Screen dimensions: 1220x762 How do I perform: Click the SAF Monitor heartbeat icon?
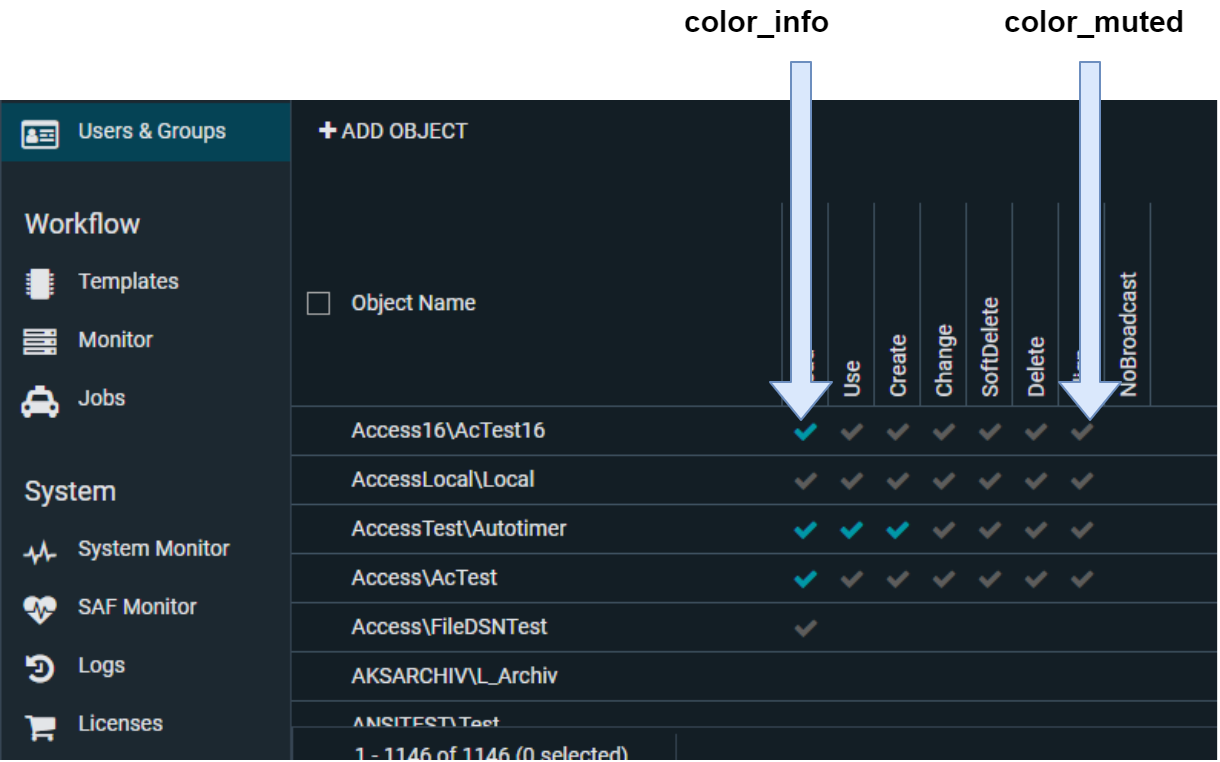tap(39, 608)
